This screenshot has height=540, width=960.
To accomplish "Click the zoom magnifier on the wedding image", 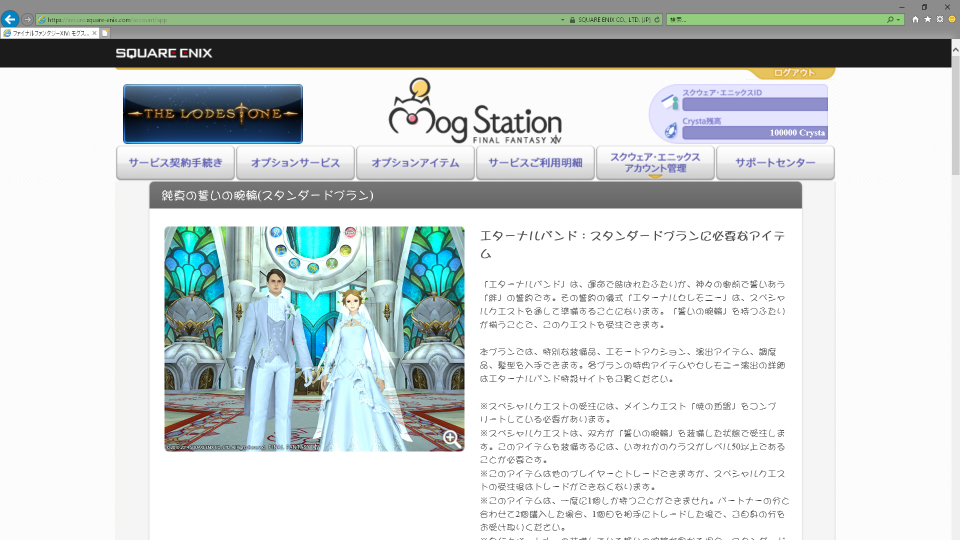I will (x=452, y=438).
